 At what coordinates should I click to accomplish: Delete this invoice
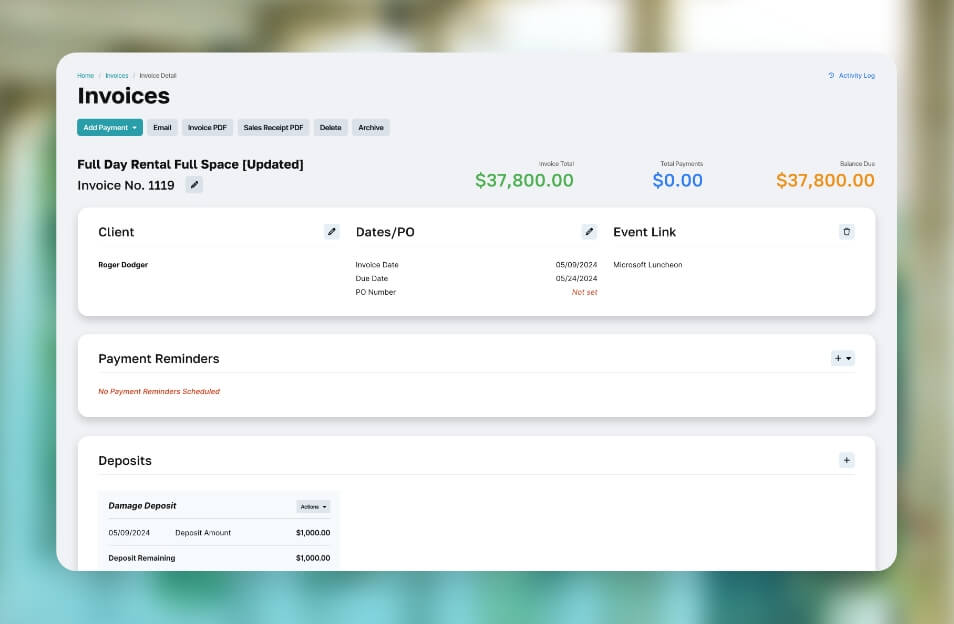pyautogui.click(x=330, y=128)
